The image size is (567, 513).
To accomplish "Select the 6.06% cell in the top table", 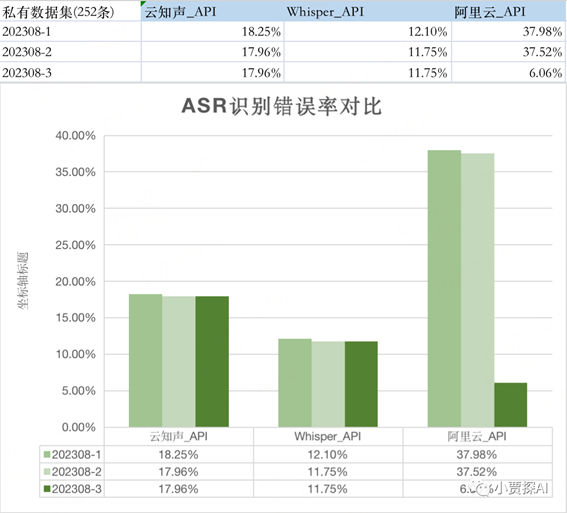I will pos(508,73).
